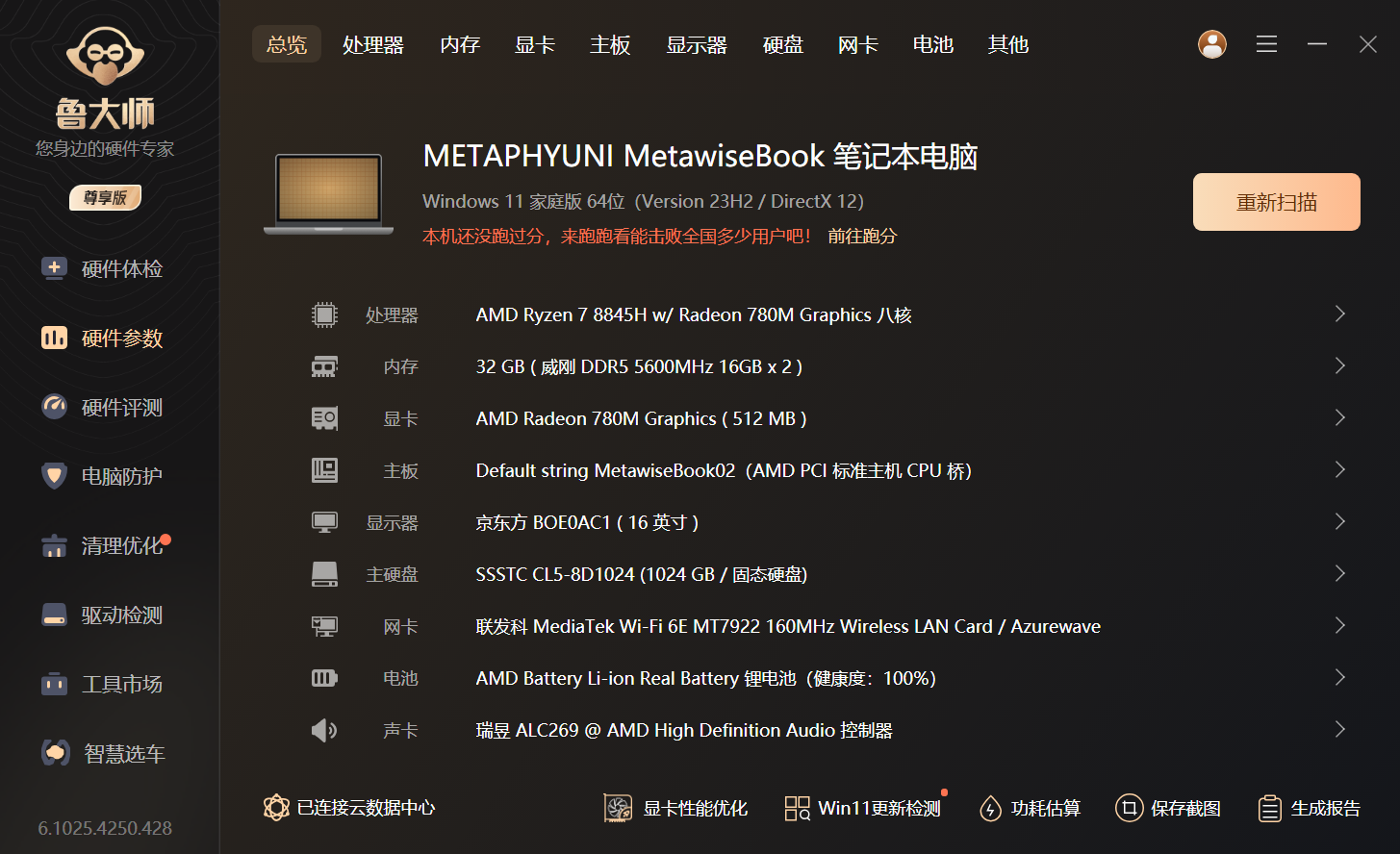Click the 主硬盘 disk drive icon
1400x854 pixels.
[x=324, y=574]
